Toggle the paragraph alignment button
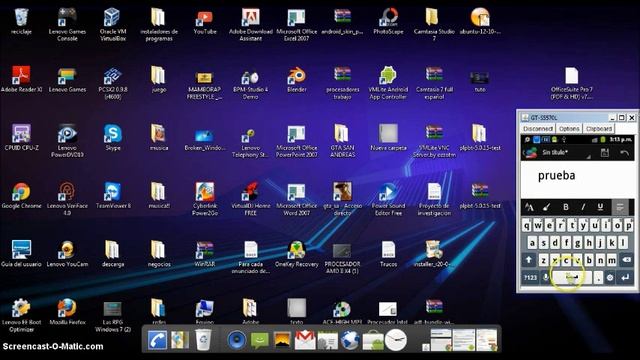This screenshot has width=640, height=360. click(x=620, y=207)
